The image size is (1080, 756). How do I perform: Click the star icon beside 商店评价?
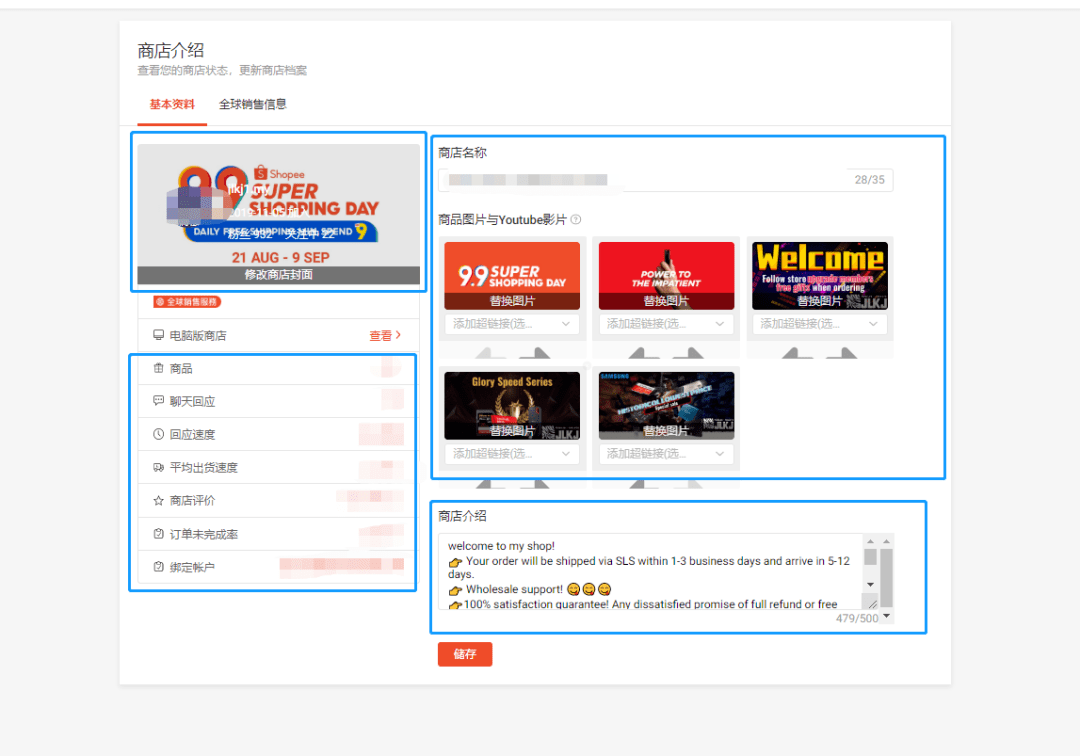[158, 500]
